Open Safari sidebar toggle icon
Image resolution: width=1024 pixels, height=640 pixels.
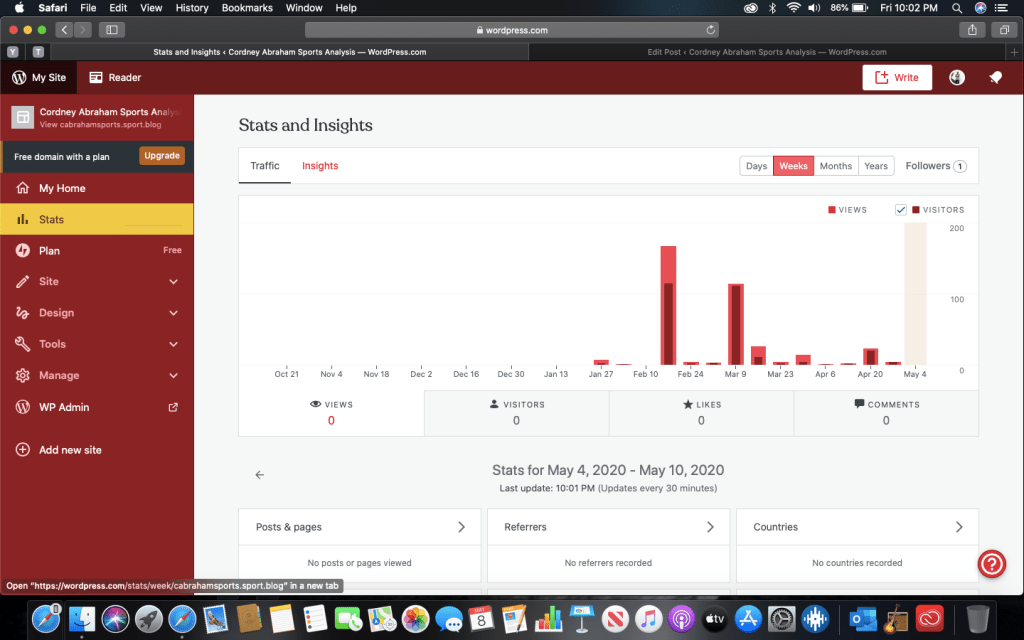(x=111, y=30)
